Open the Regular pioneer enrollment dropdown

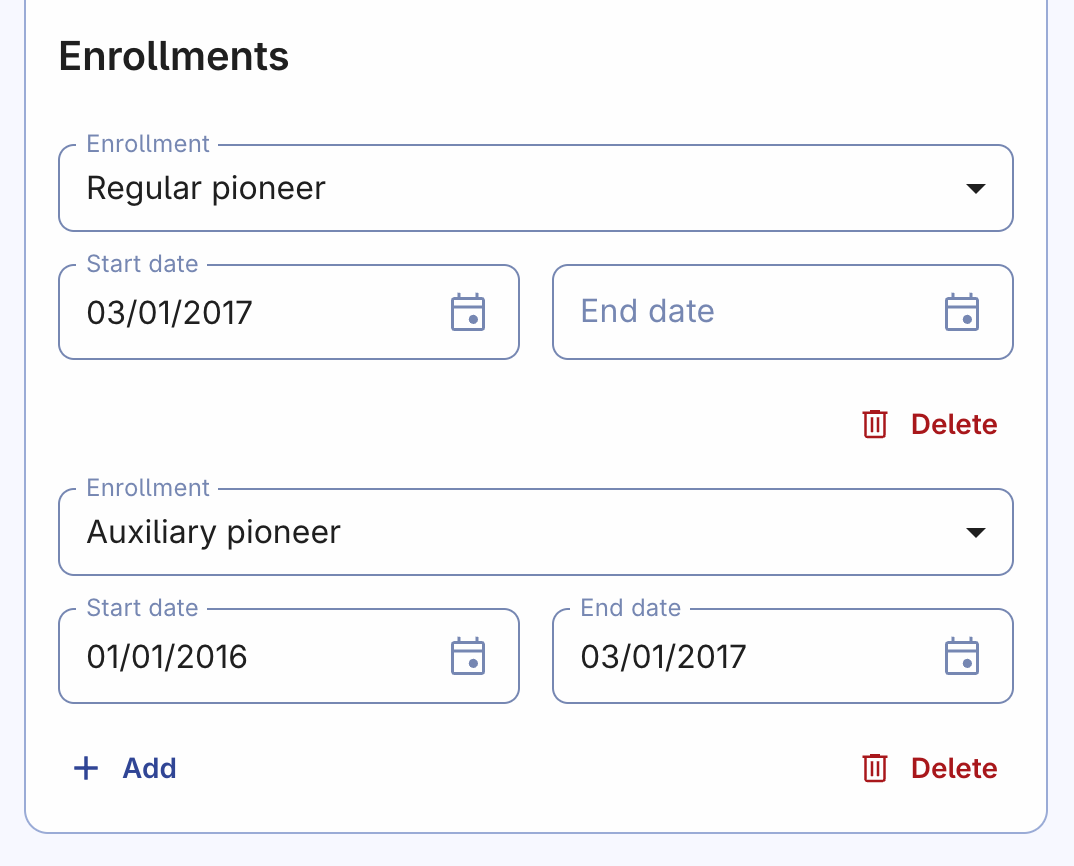pos(536,188)
